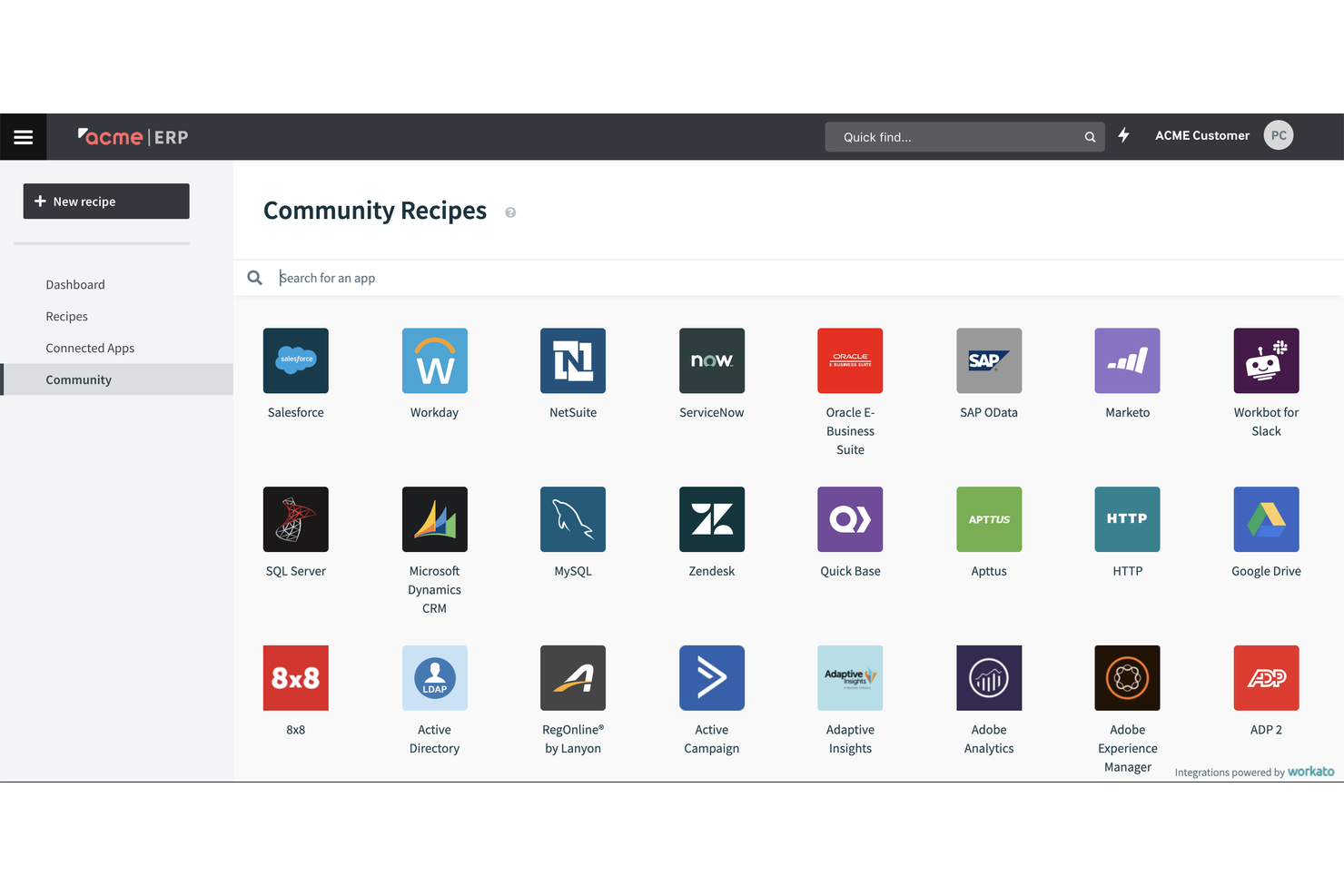Open the SAP OData integration
Screen dimensions: 1344x896
[988, 360]
